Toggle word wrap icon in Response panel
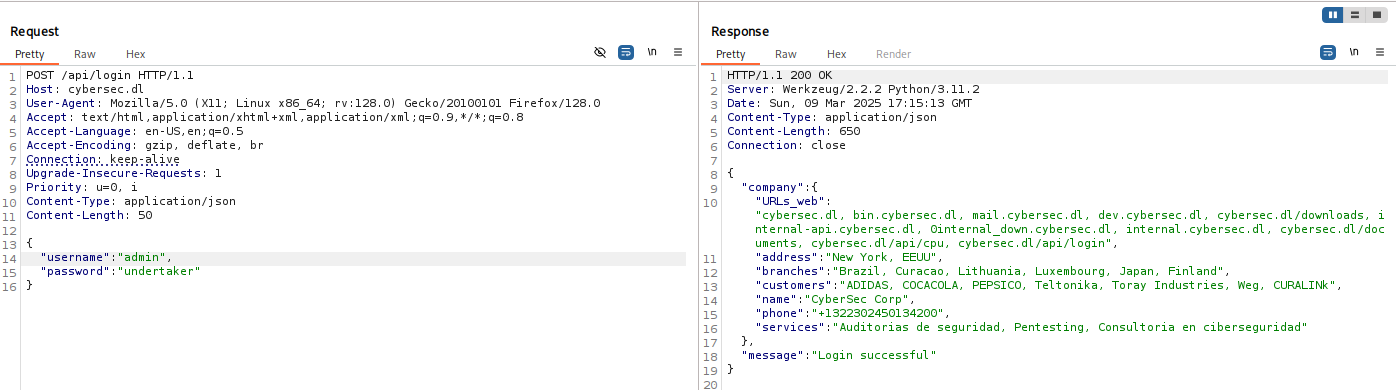 point(1328,52)
